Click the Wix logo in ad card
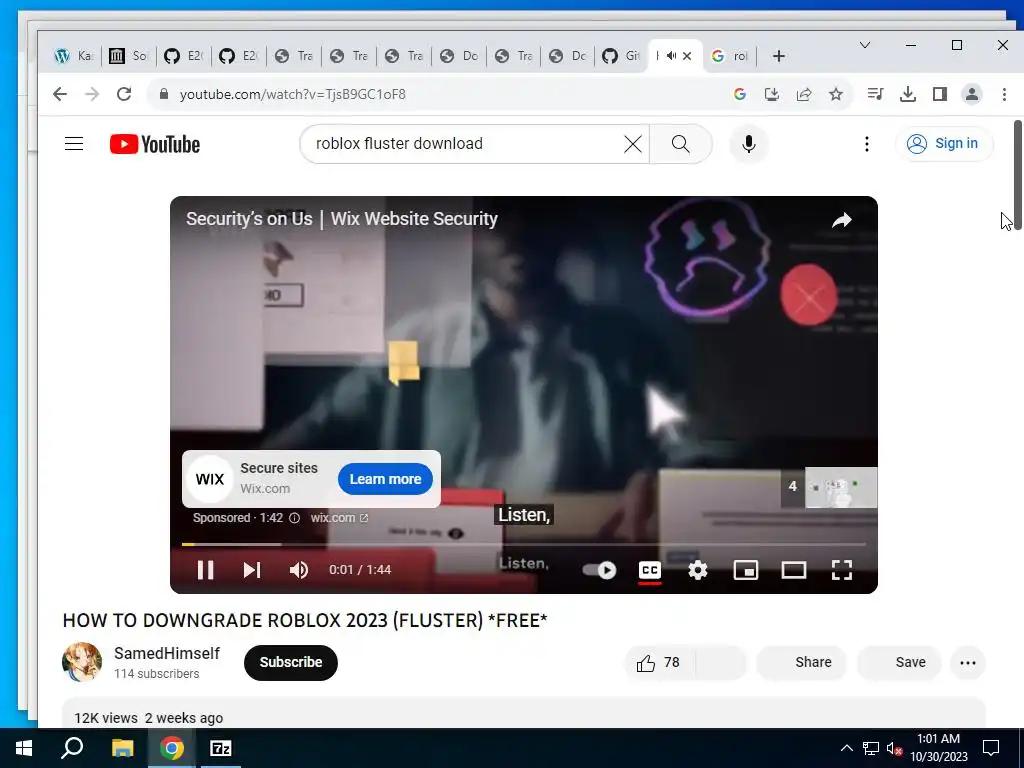Image resolution: width=1024 pixels, height=768 pixels. 210,479
